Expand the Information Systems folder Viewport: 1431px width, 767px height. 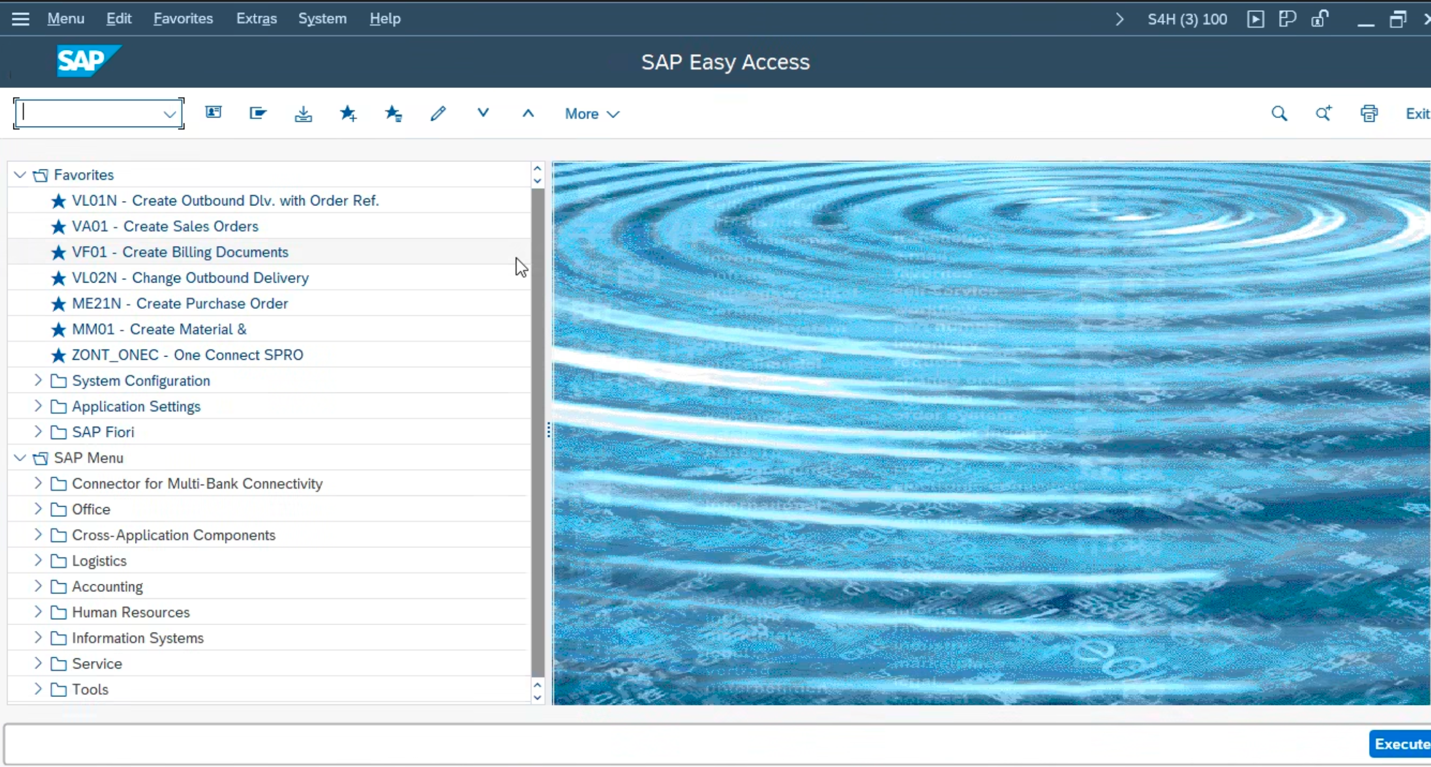coord(38,638)
